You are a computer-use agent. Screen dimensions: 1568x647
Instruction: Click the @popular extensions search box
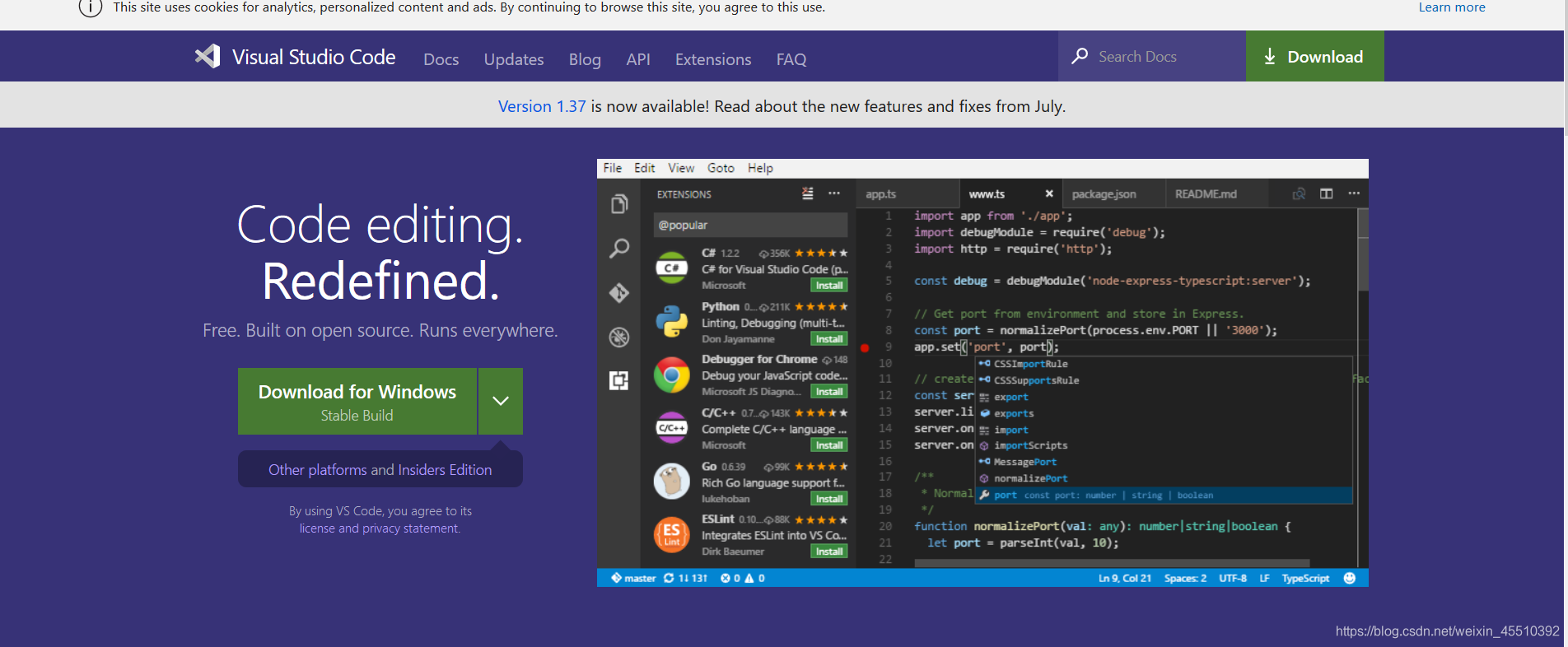[750, 225]
